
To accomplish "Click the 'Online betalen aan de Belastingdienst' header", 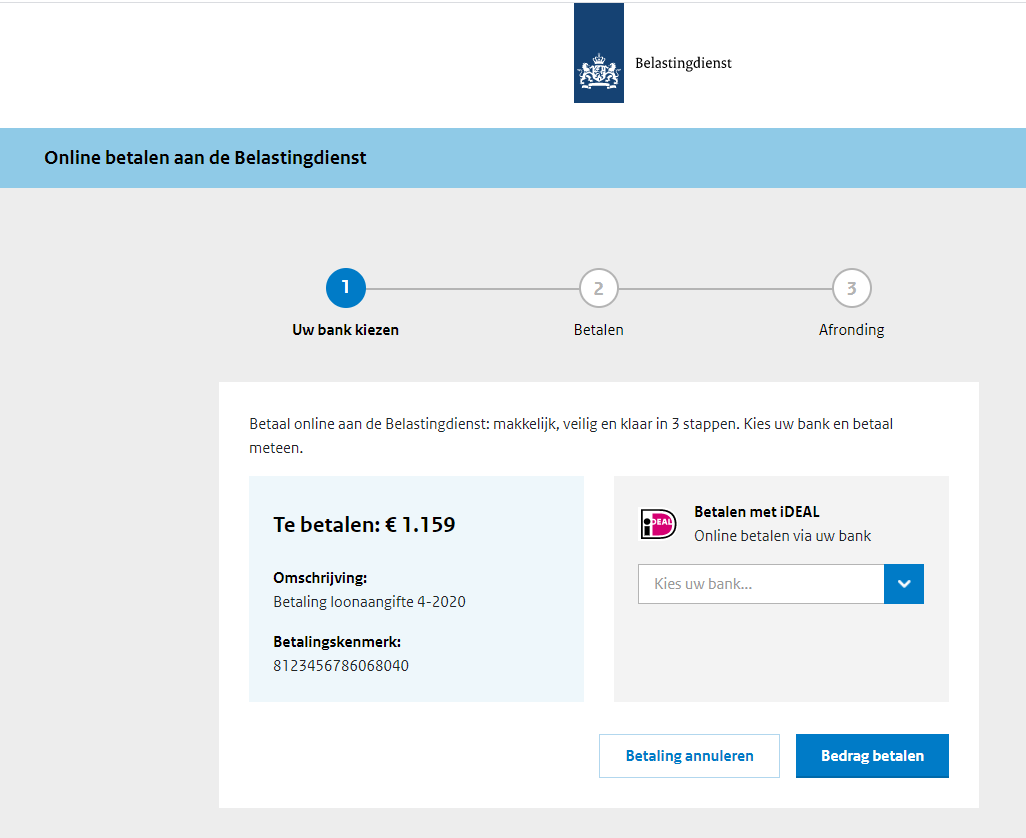I will tap(205, 158).
